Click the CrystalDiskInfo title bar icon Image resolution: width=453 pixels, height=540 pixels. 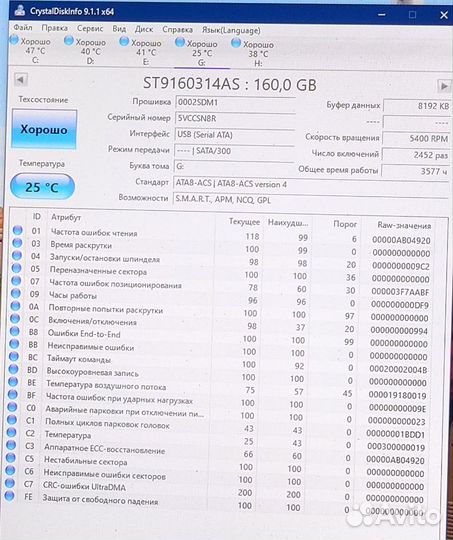pos(20,11)
